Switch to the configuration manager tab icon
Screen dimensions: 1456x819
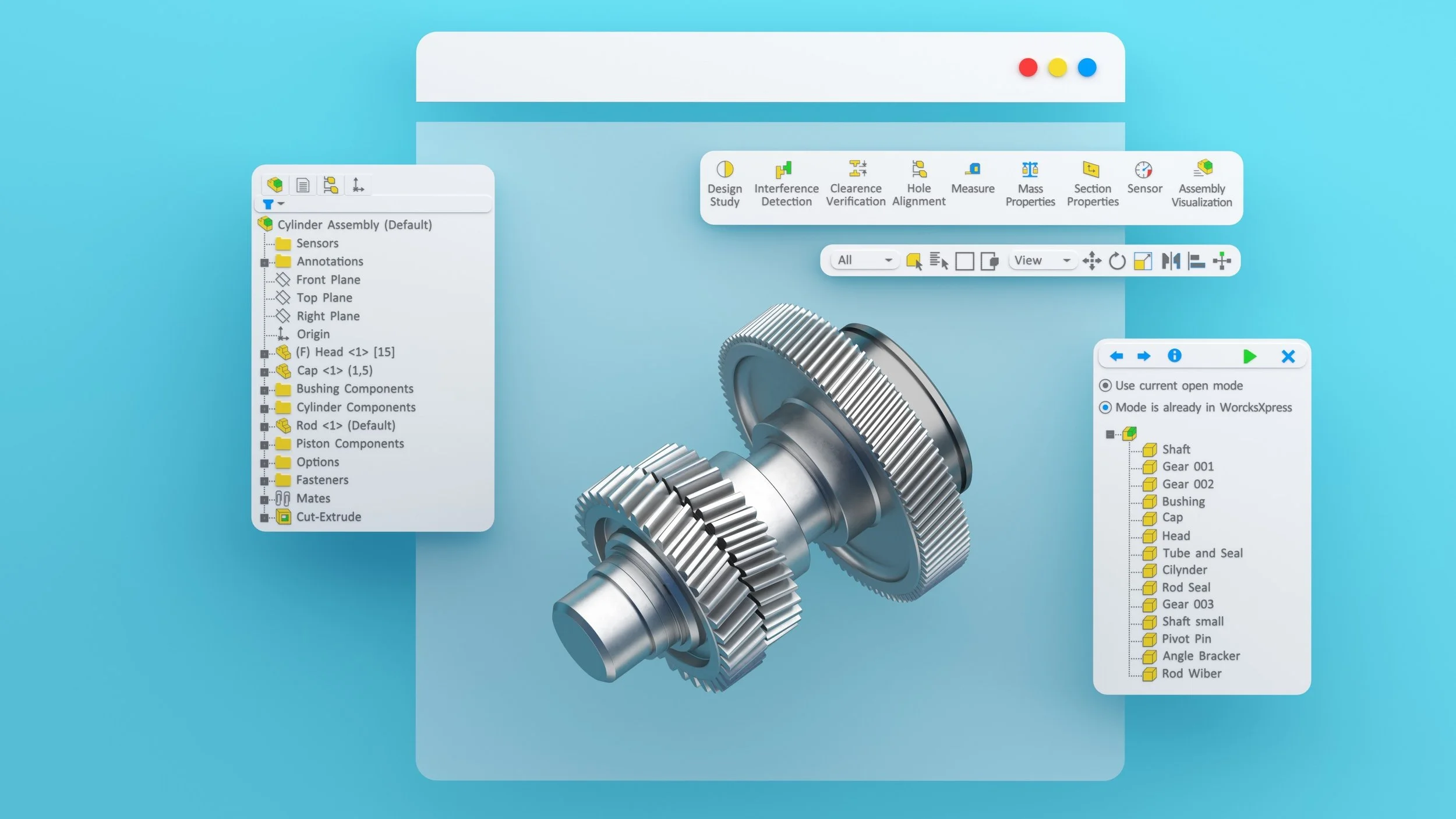[x=331, y=185]
